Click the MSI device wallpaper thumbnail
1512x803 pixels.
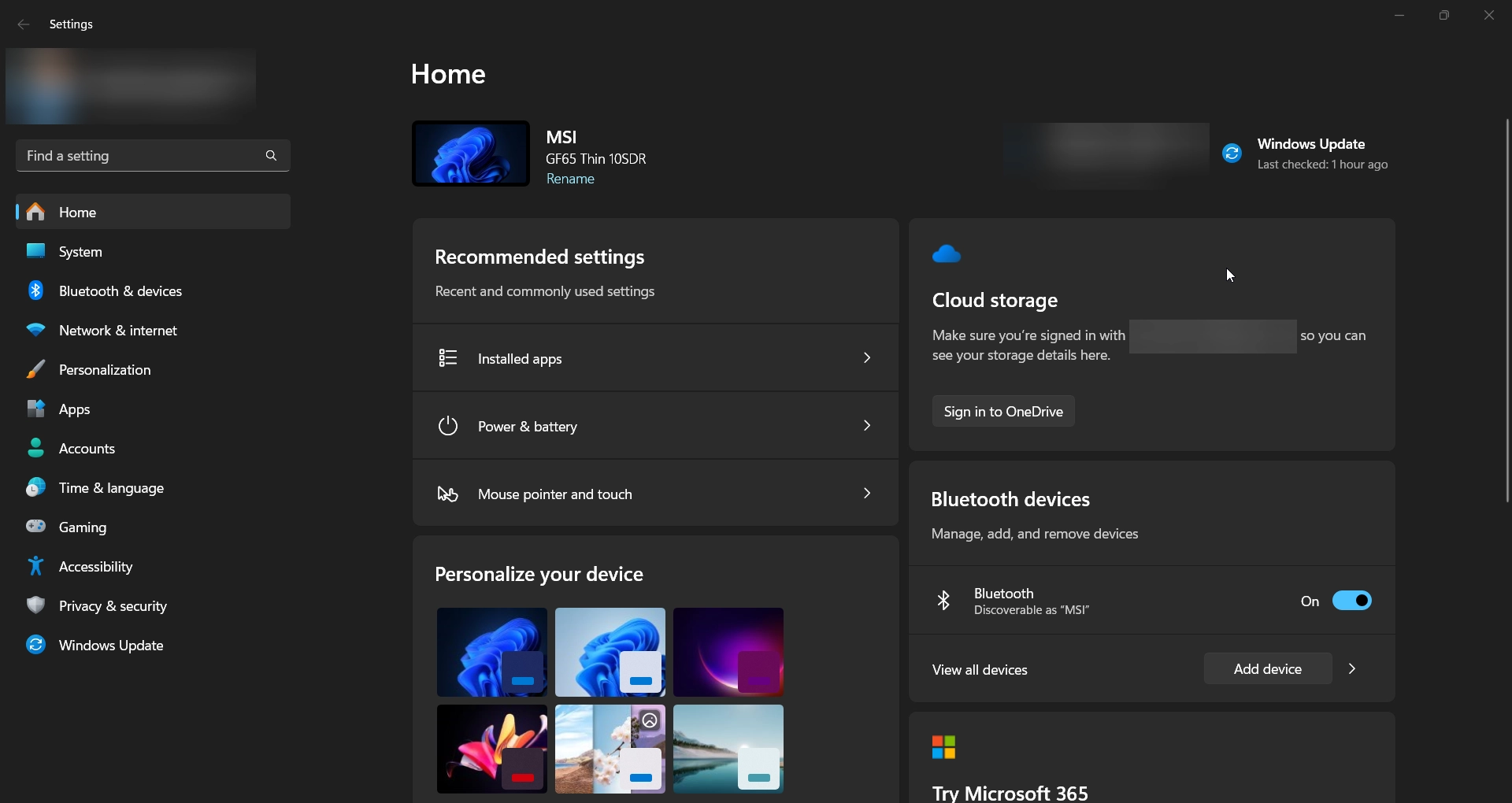(471, 154)
